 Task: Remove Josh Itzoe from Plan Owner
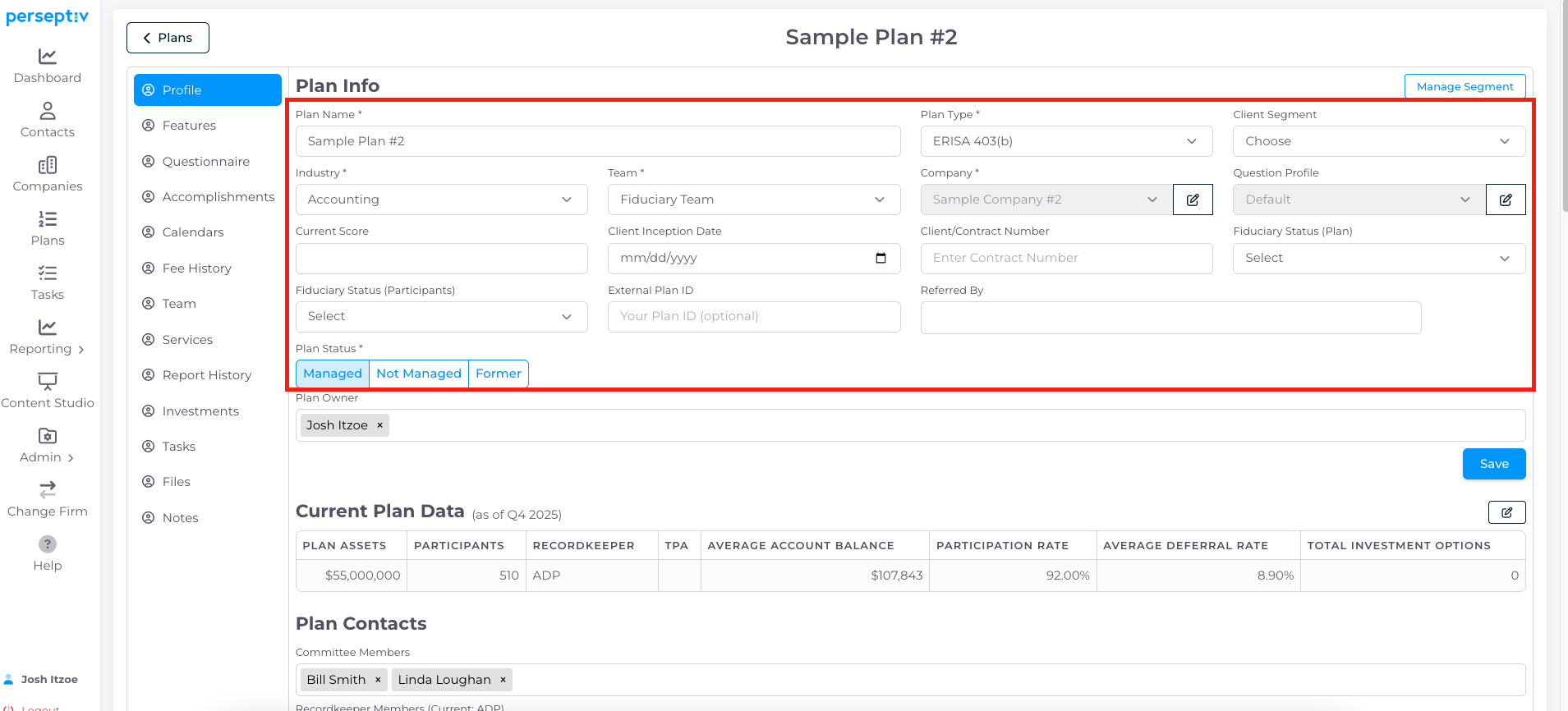point(379,425)
